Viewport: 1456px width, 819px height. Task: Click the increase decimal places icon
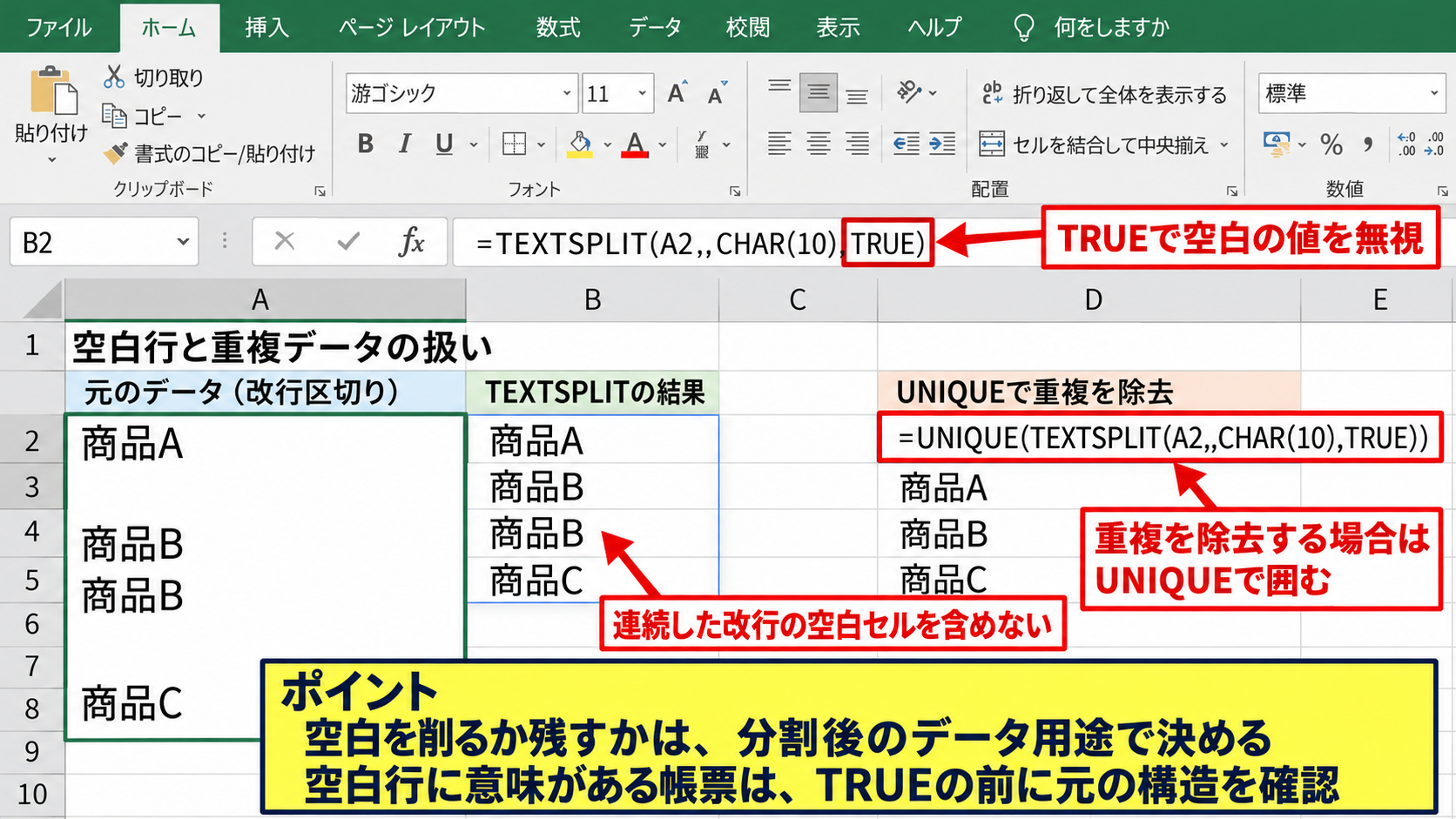[x=1406, y=144]
